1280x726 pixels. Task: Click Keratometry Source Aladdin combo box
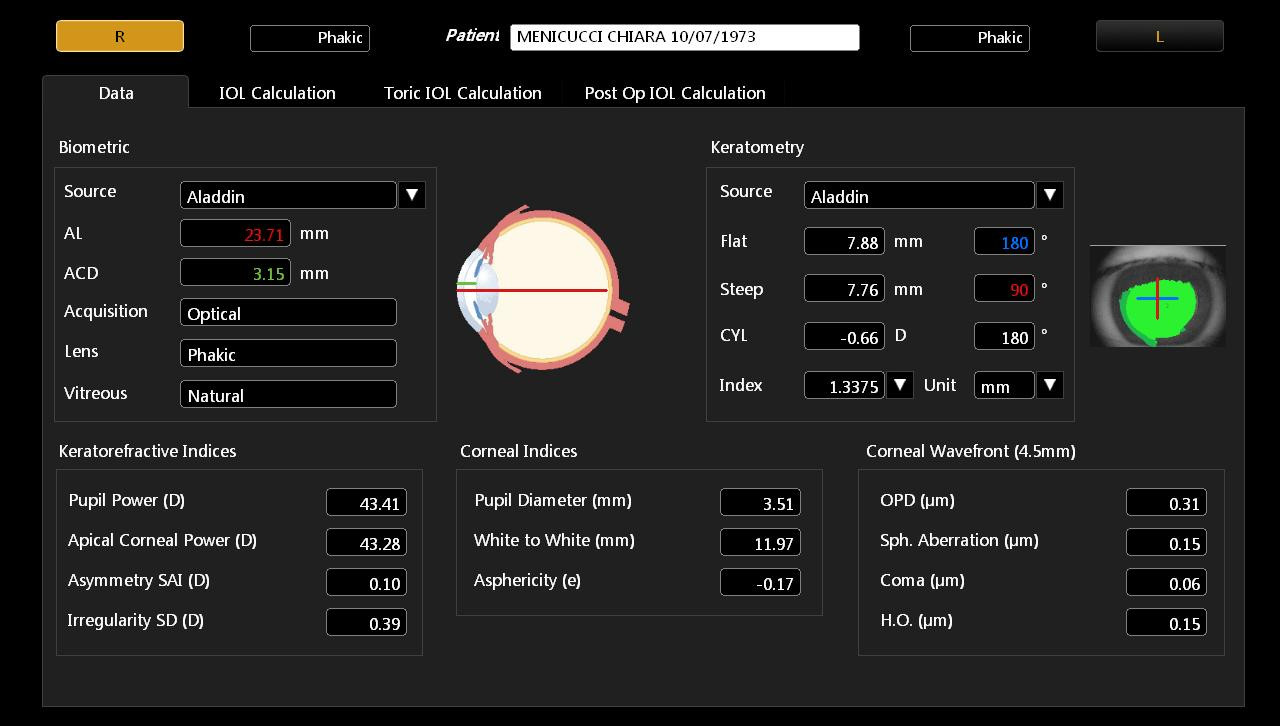click(919, 195)
